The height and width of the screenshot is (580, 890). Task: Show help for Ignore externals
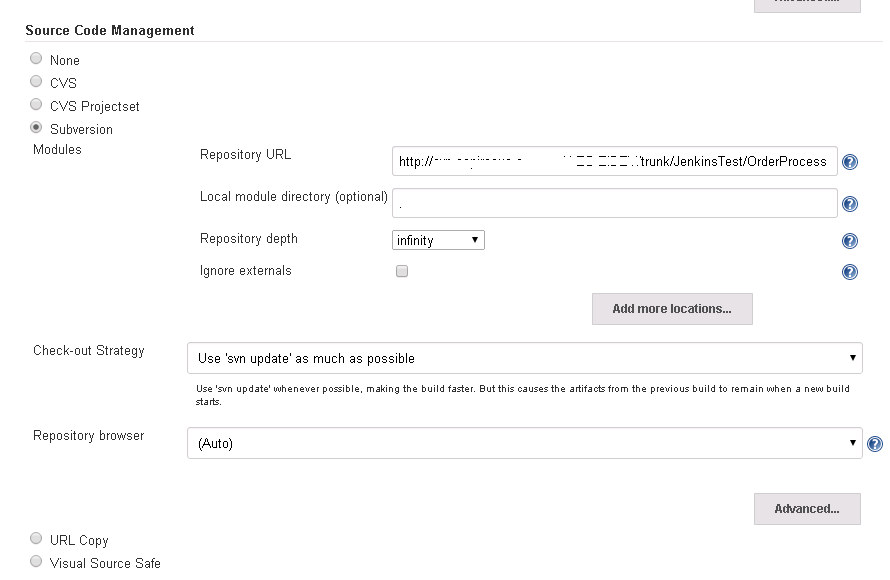(x=850, y=272)
